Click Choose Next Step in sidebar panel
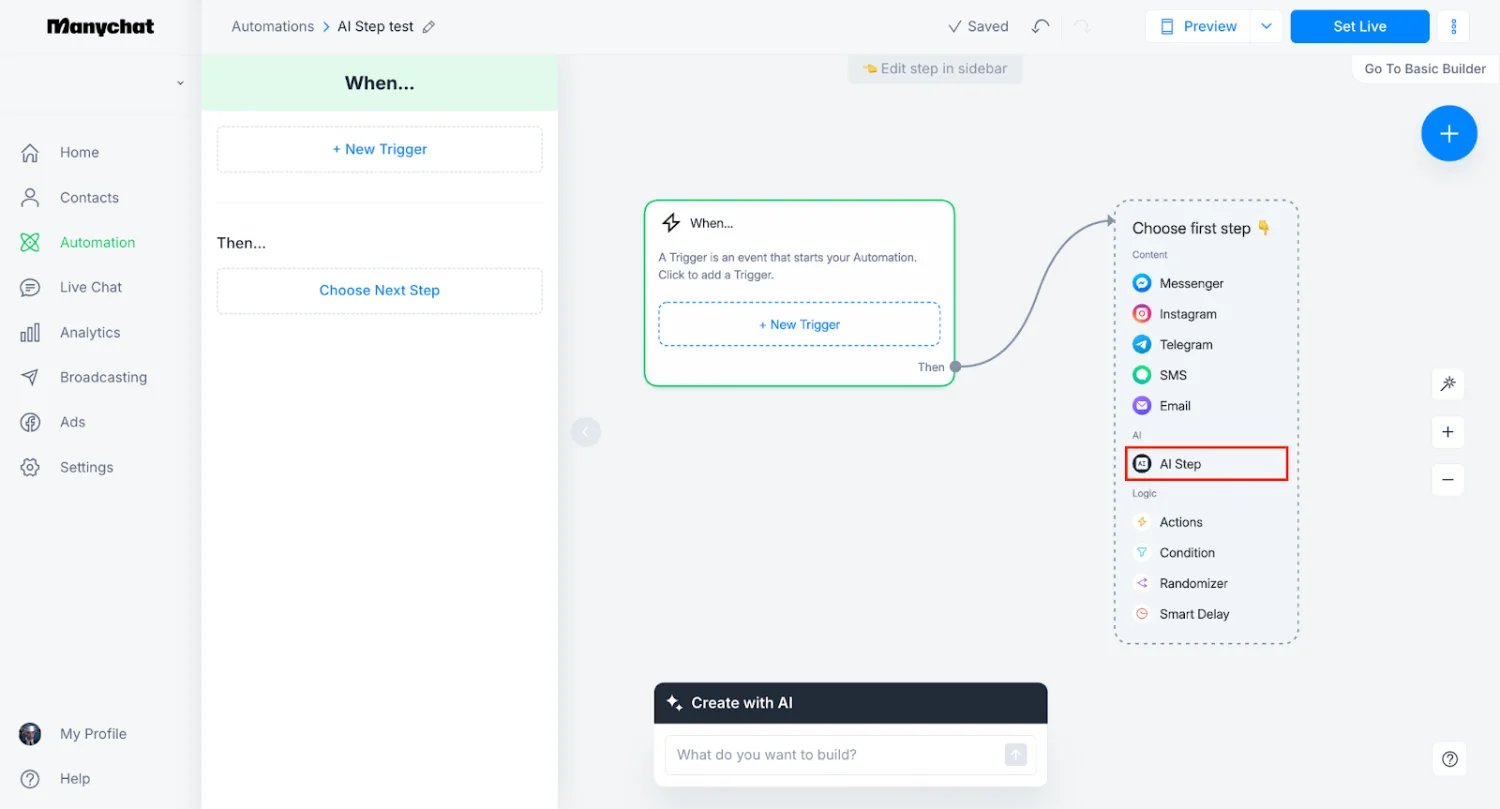This screenshot has height=809, width=1500. [x=380, y=290]
